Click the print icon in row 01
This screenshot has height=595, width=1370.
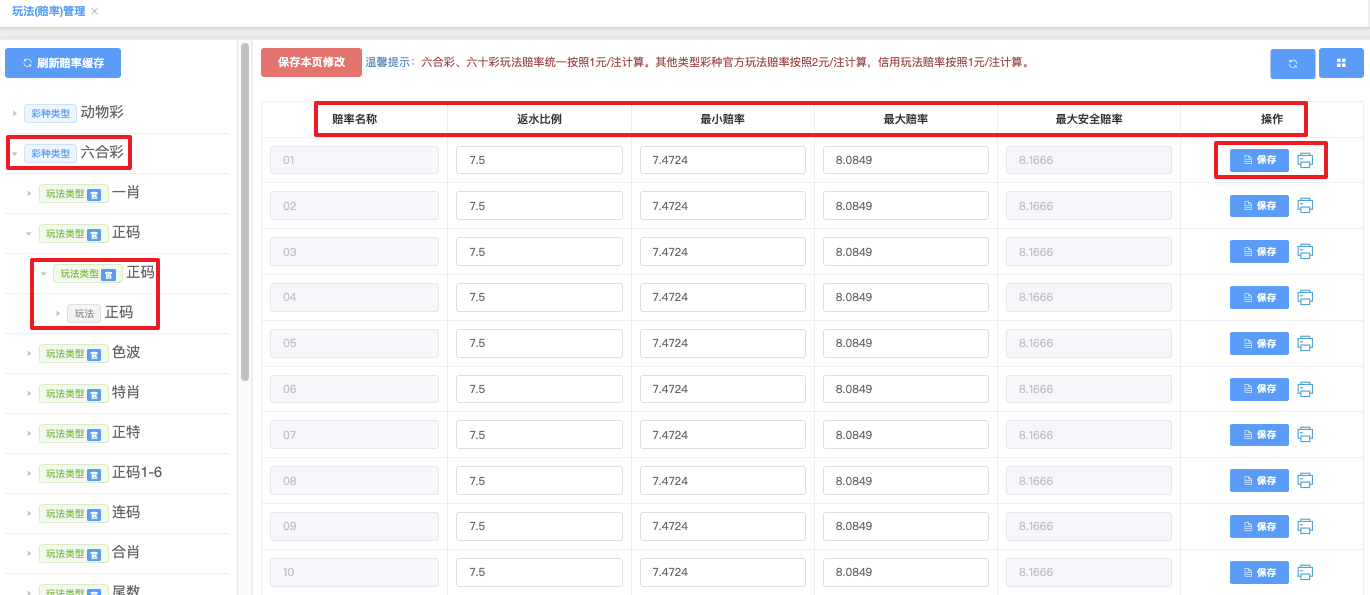point(1305,160)
